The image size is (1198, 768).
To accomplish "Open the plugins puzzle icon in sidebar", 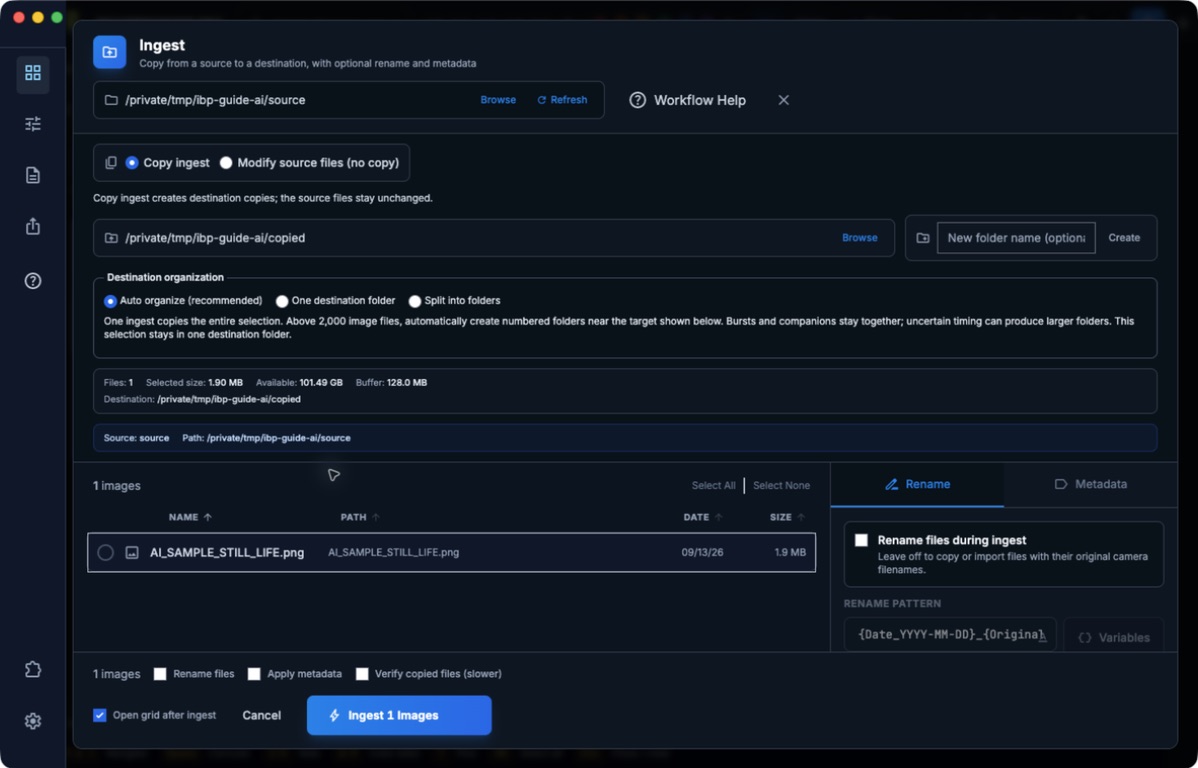I will coord(33,669).
